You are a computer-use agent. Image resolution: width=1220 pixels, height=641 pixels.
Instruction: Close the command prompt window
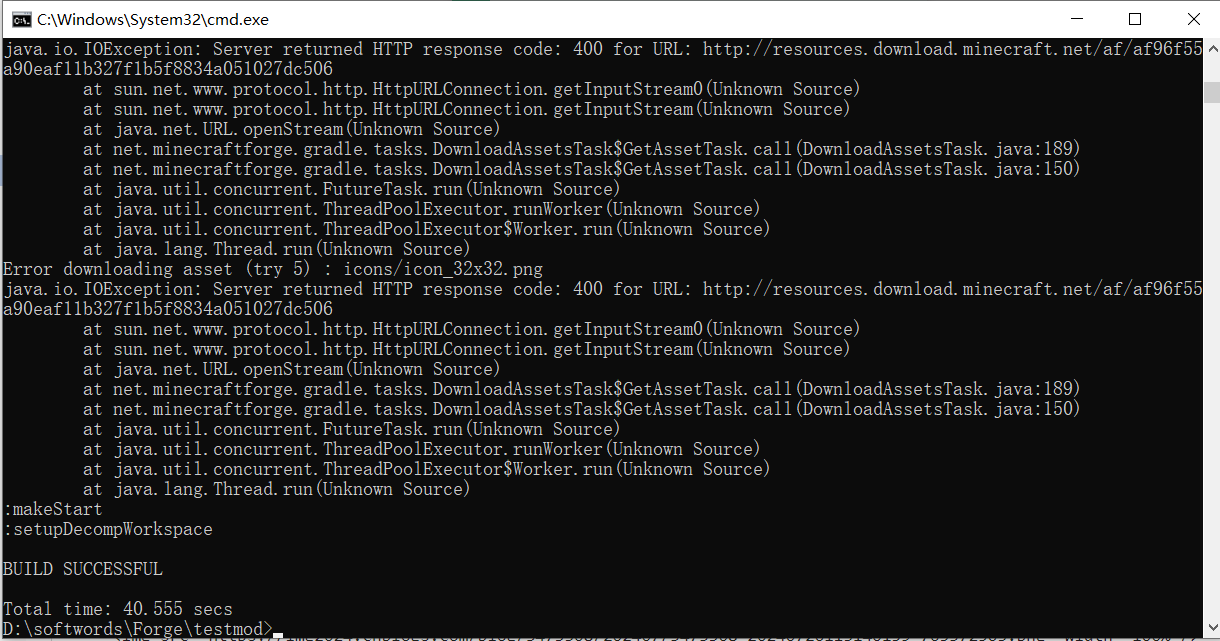coord(1192,19)
